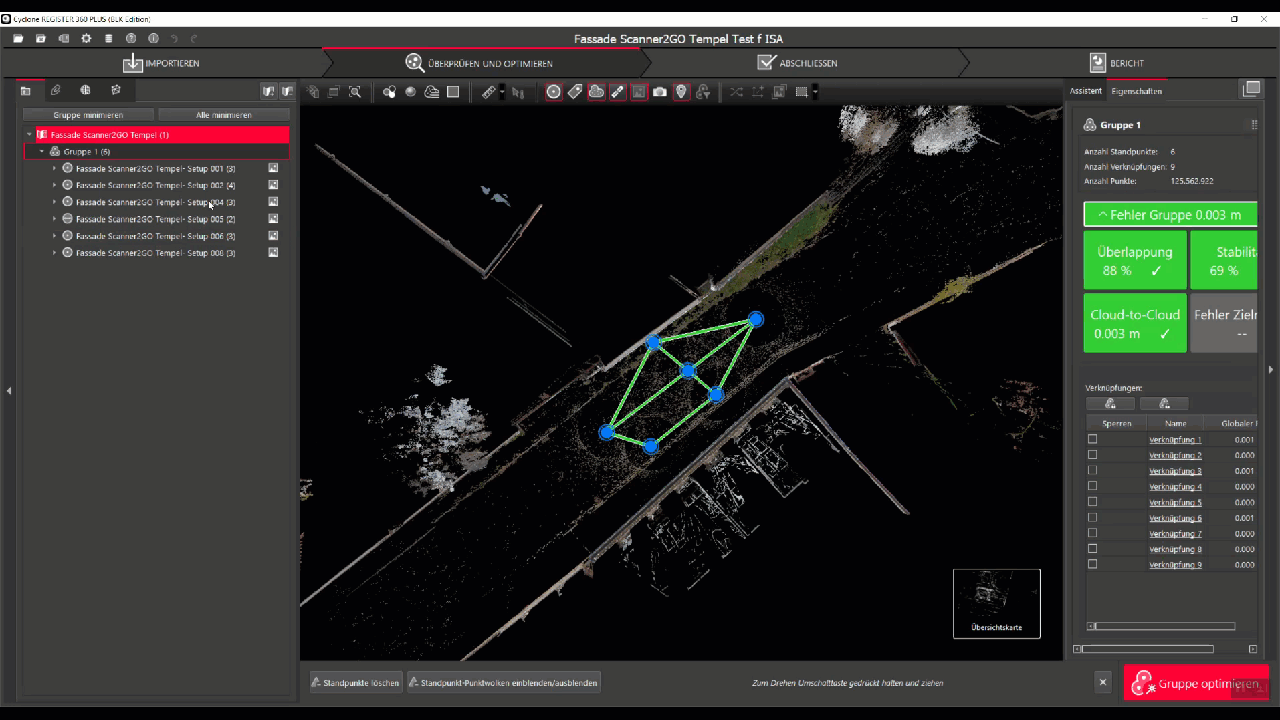Image resolution: width=1280 pixels, height=720 pixels.
Task: Toggle image icon for Setup 001 row
Action: point(273,168)
